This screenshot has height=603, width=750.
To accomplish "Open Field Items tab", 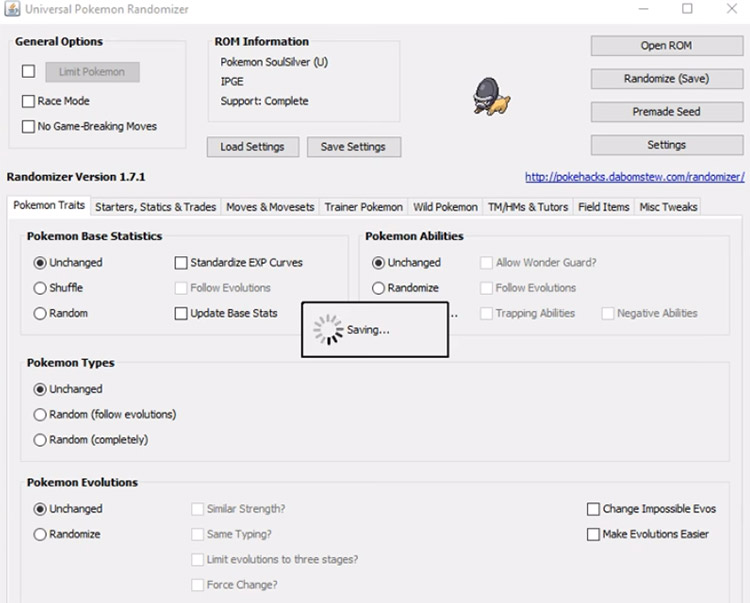I will (x=604, y=207).
